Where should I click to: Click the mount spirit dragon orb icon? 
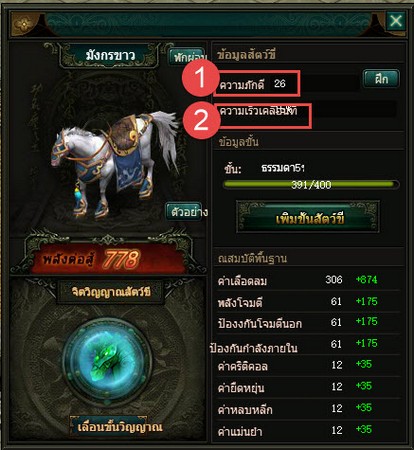[x=107, y=361]
